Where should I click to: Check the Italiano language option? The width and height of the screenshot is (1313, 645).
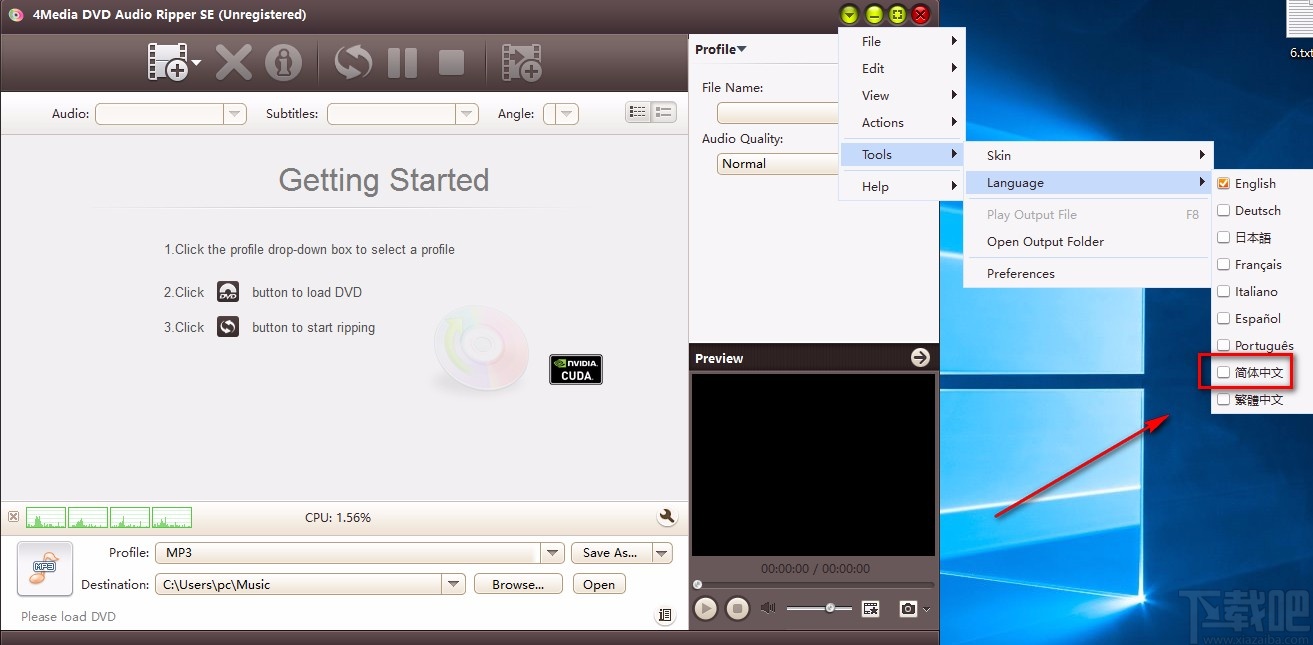click(1223, 291)
